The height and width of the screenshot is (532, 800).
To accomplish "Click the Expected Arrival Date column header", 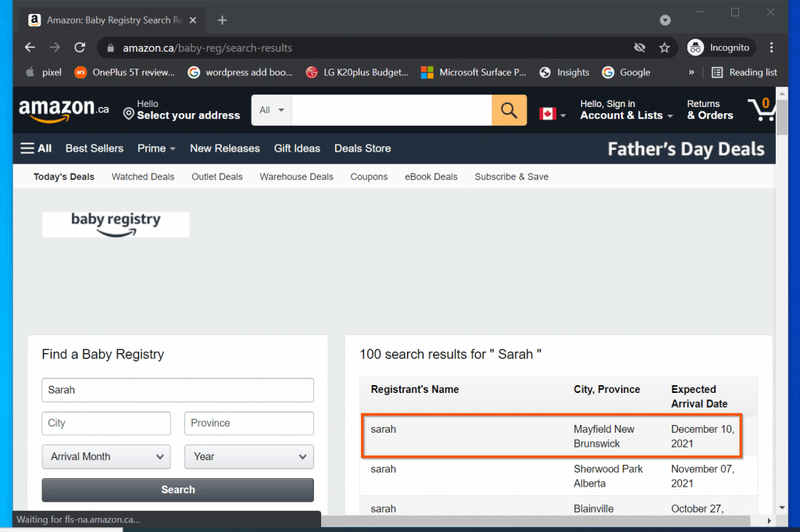I will pos(699,396).
